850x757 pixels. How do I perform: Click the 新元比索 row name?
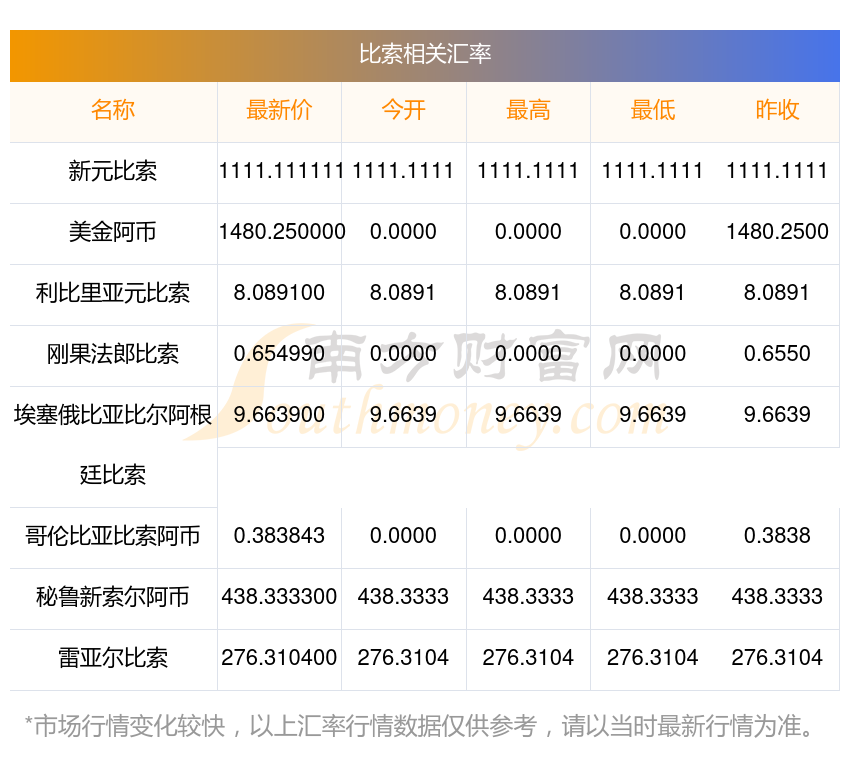[113, 171]
